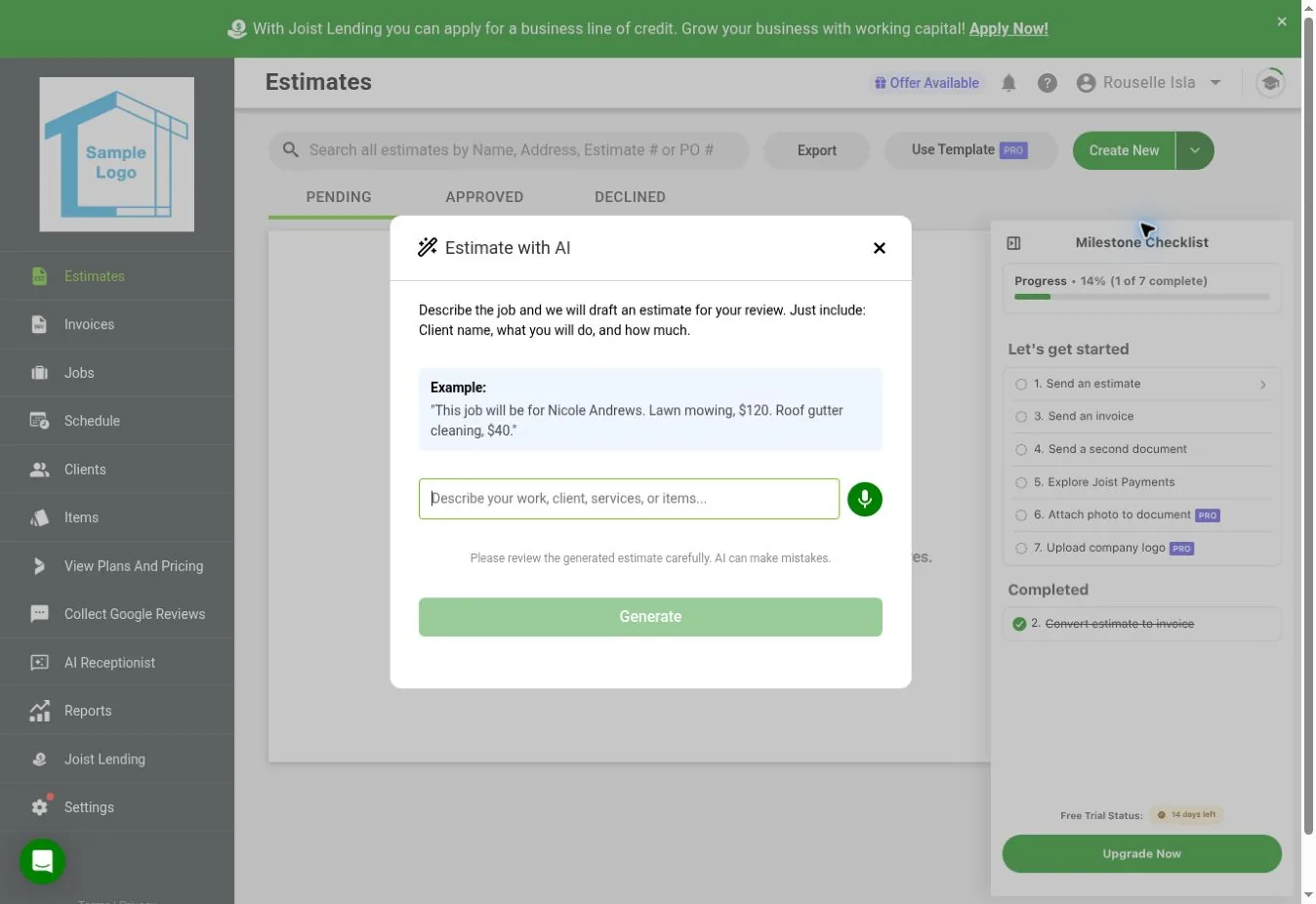The image size is (1316, 904).
Task: Click the Schedule calendar icon
Action: tap(39, 421)
